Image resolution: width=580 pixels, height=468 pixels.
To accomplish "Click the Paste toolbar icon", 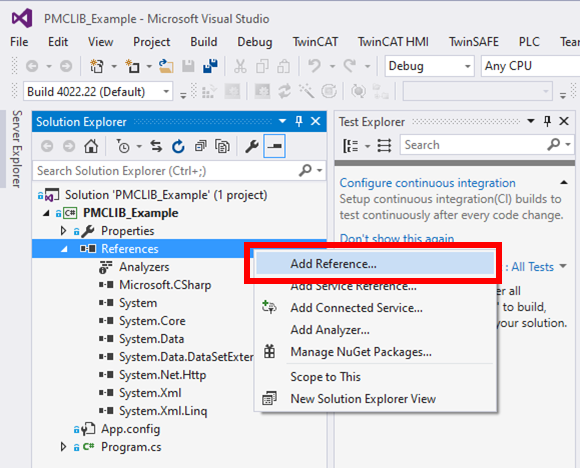I will click(284, 66).
